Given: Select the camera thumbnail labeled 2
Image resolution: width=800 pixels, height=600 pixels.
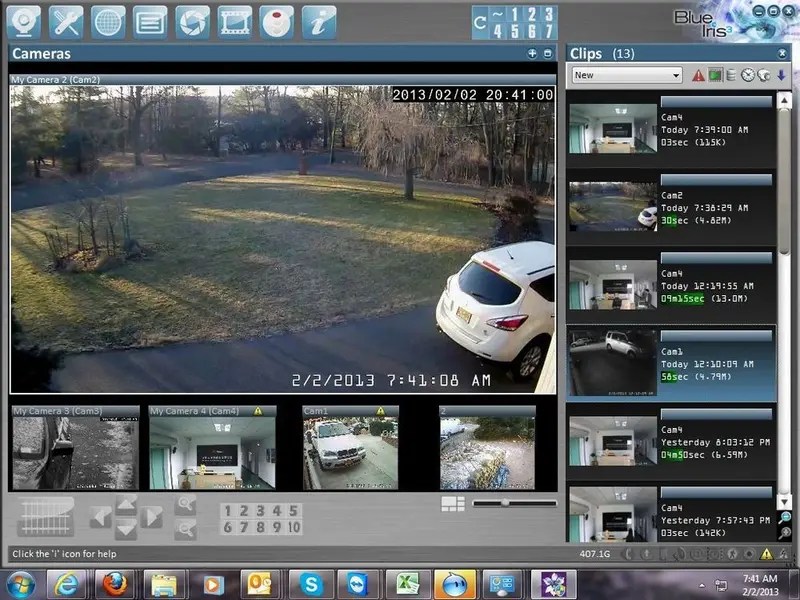Looking at the screenshot, I should coord(487,447).
